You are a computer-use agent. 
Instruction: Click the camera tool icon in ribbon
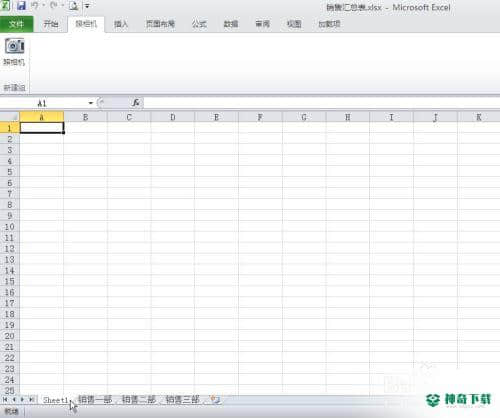pyautogui.click(x=14, y=47)
